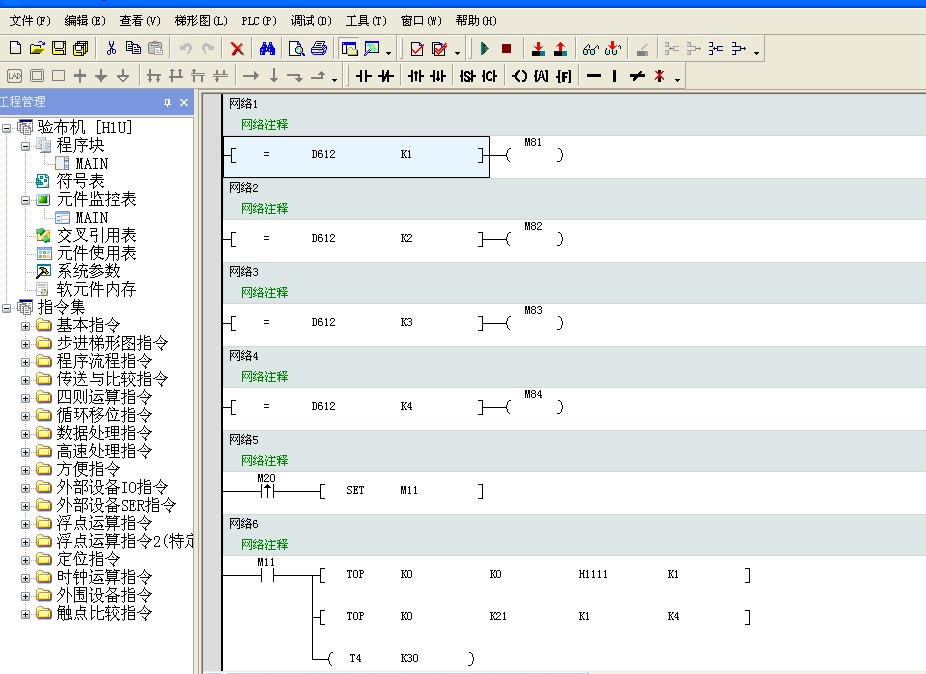Screen dimensions: 926x674
Task: Open the 调试(D) menu
Action: (311, 20)
